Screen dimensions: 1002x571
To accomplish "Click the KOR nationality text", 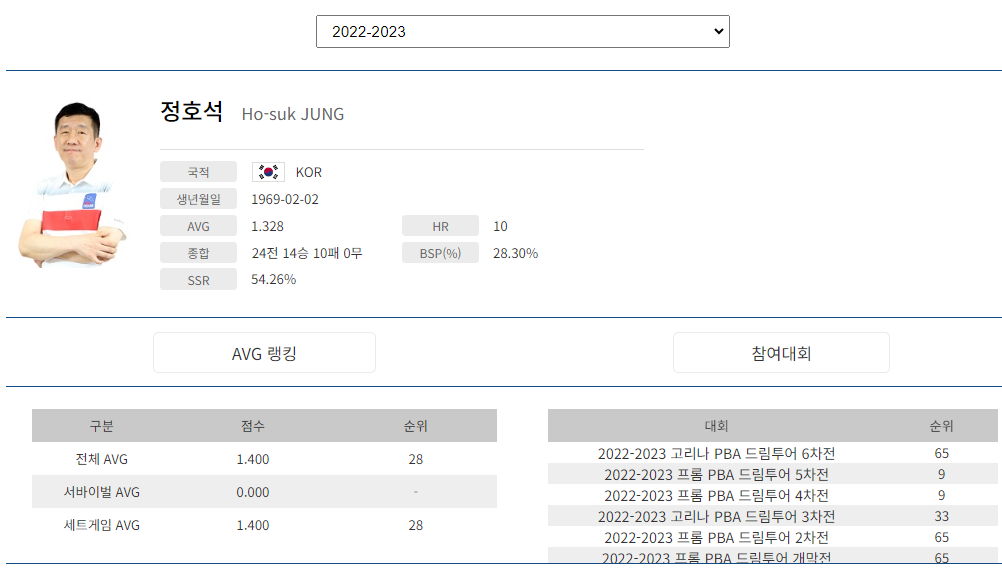I will (x=309, y=172).
